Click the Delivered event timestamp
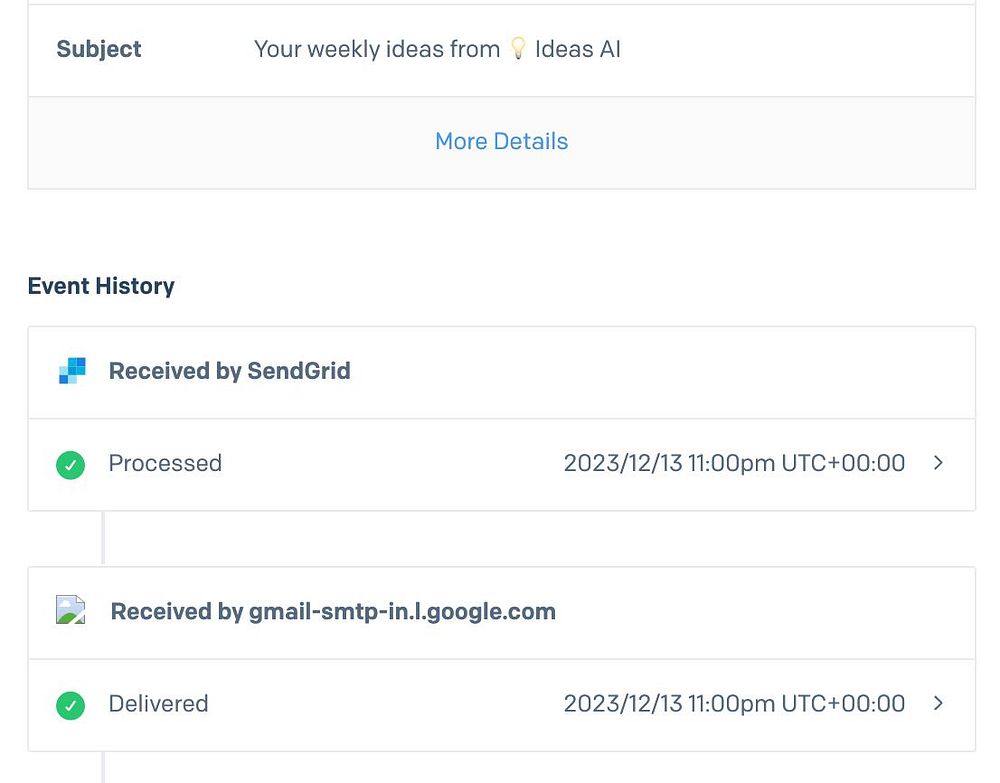1000x783 pixels. point(734,703)
